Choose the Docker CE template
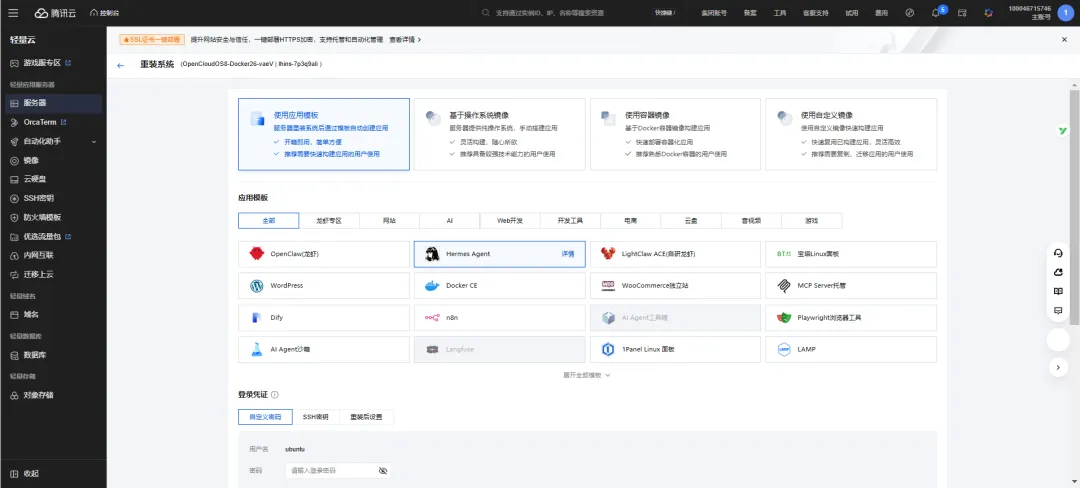Viewport: 1080px width, 488px height. point(500,286)
